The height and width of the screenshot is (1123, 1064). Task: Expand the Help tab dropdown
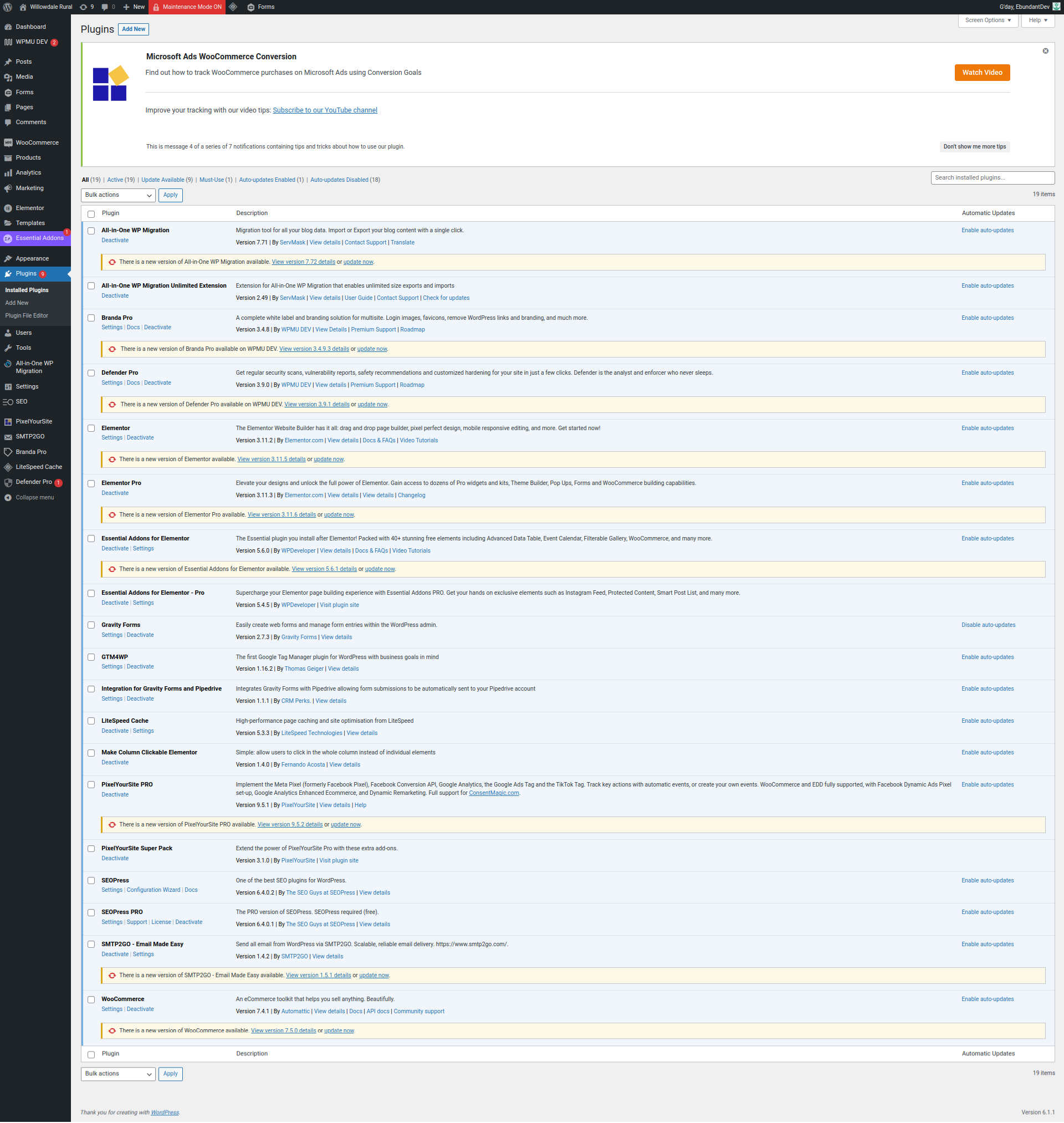click(x=1037, y=21)
